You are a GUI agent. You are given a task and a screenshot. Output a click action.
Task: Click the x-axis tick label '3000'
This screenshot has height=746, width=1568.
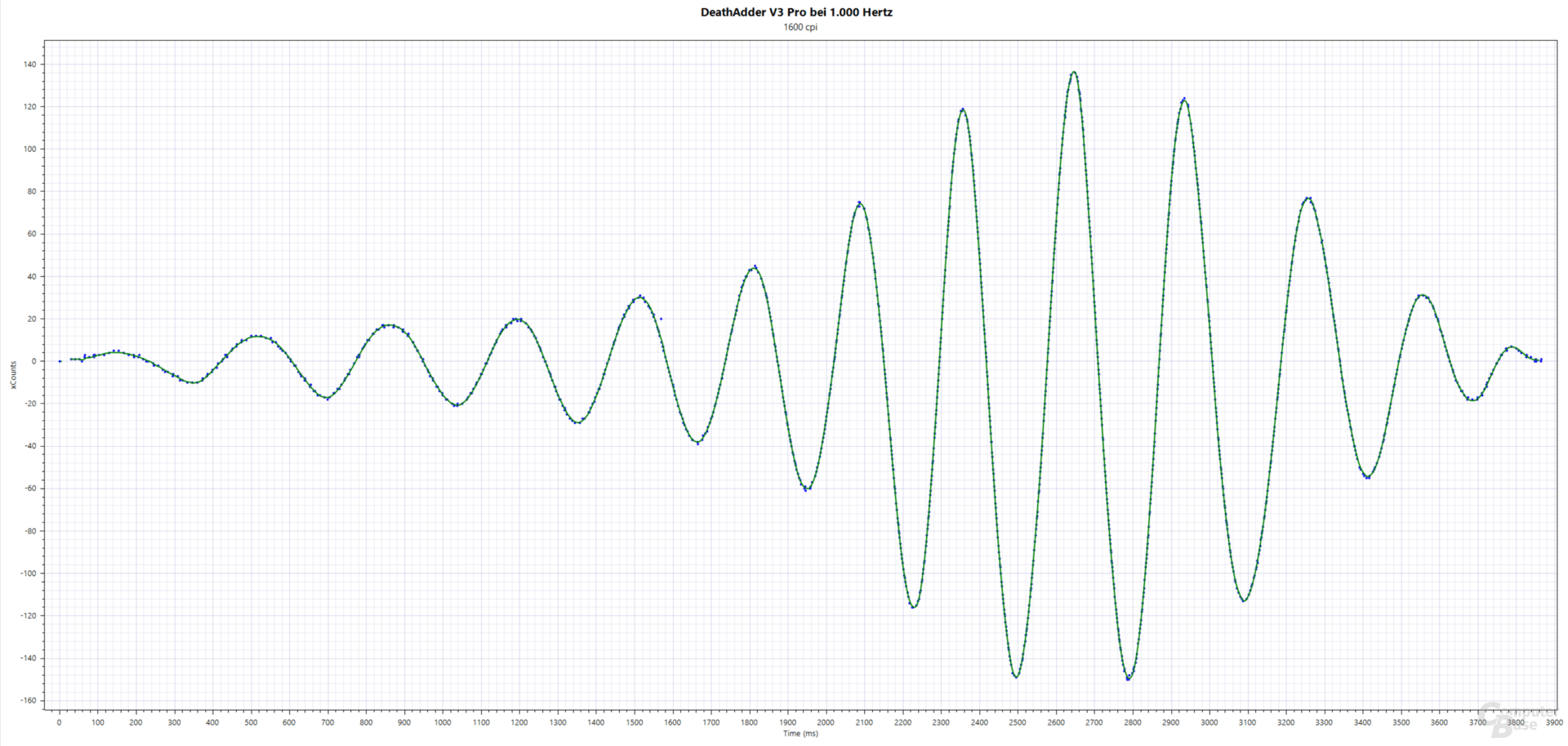coord(1209,722)
